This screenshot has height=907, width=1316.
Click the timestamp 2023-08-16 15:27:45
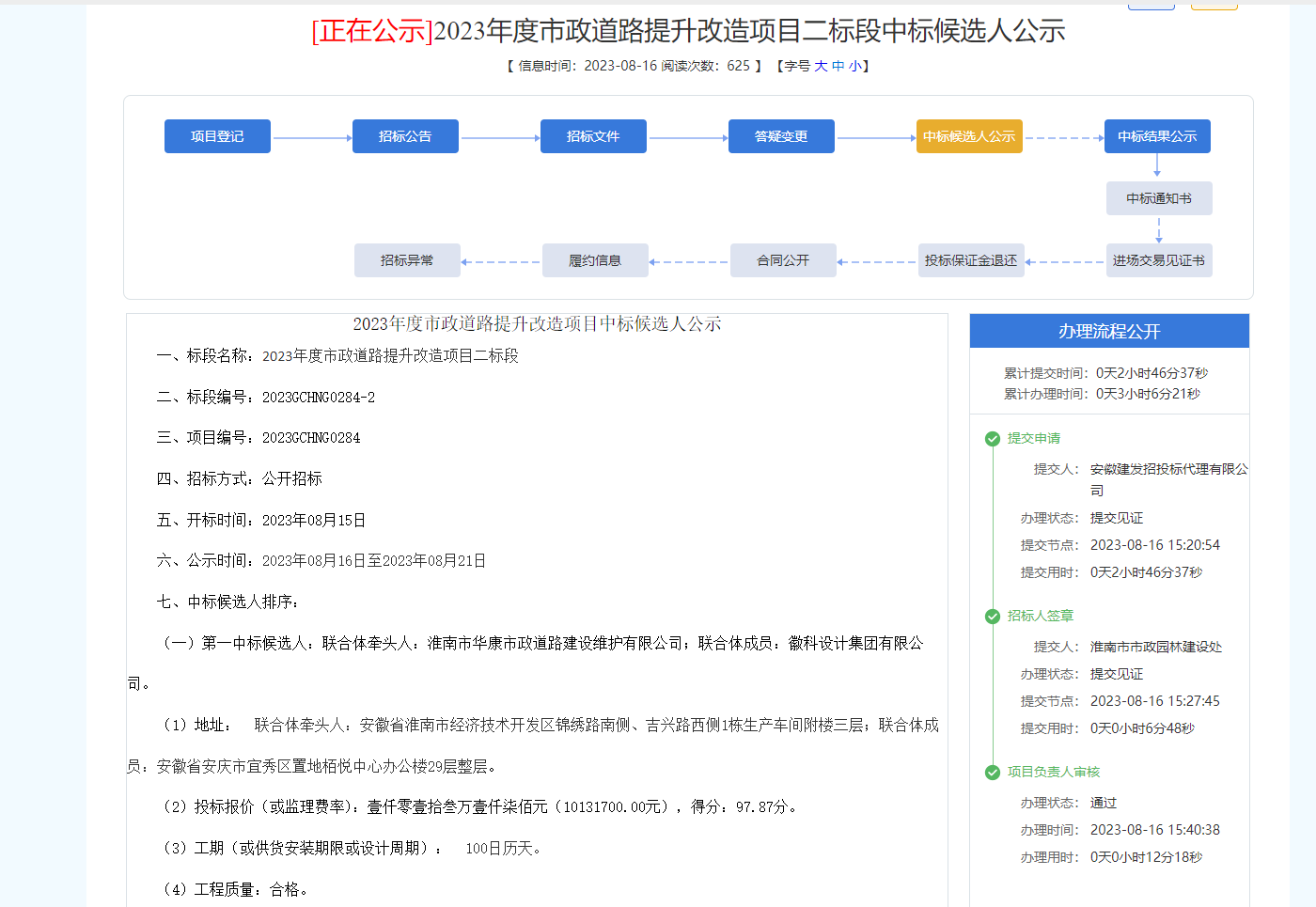1155,701
